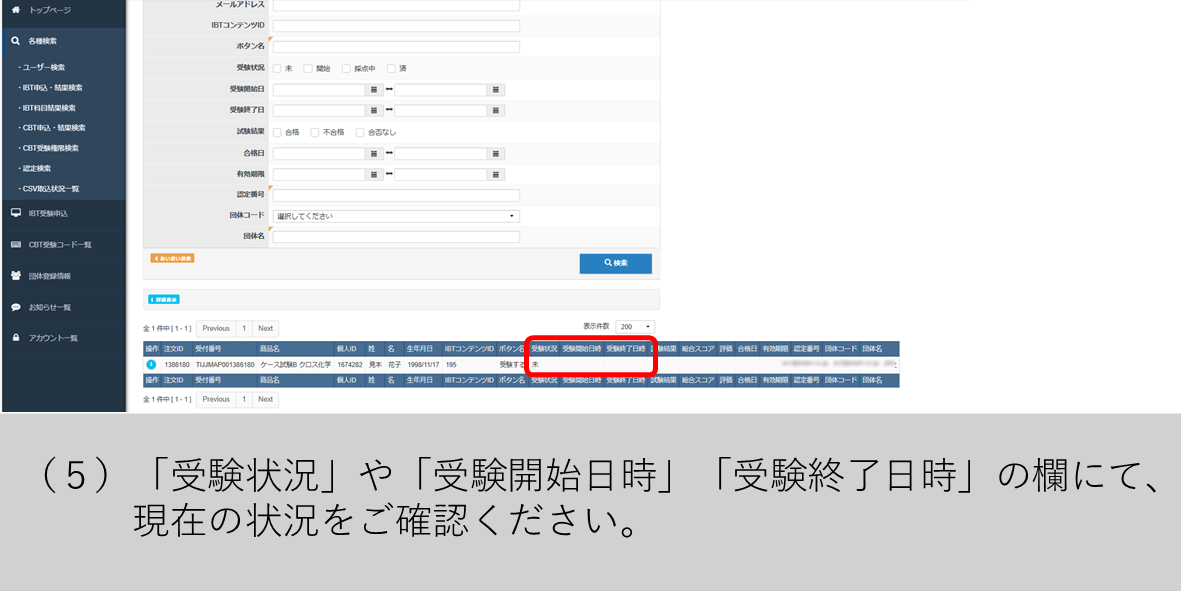Open calendar for 合格日 start field
This screenshot has height=591, width=1181.
(x=374, y=154)
